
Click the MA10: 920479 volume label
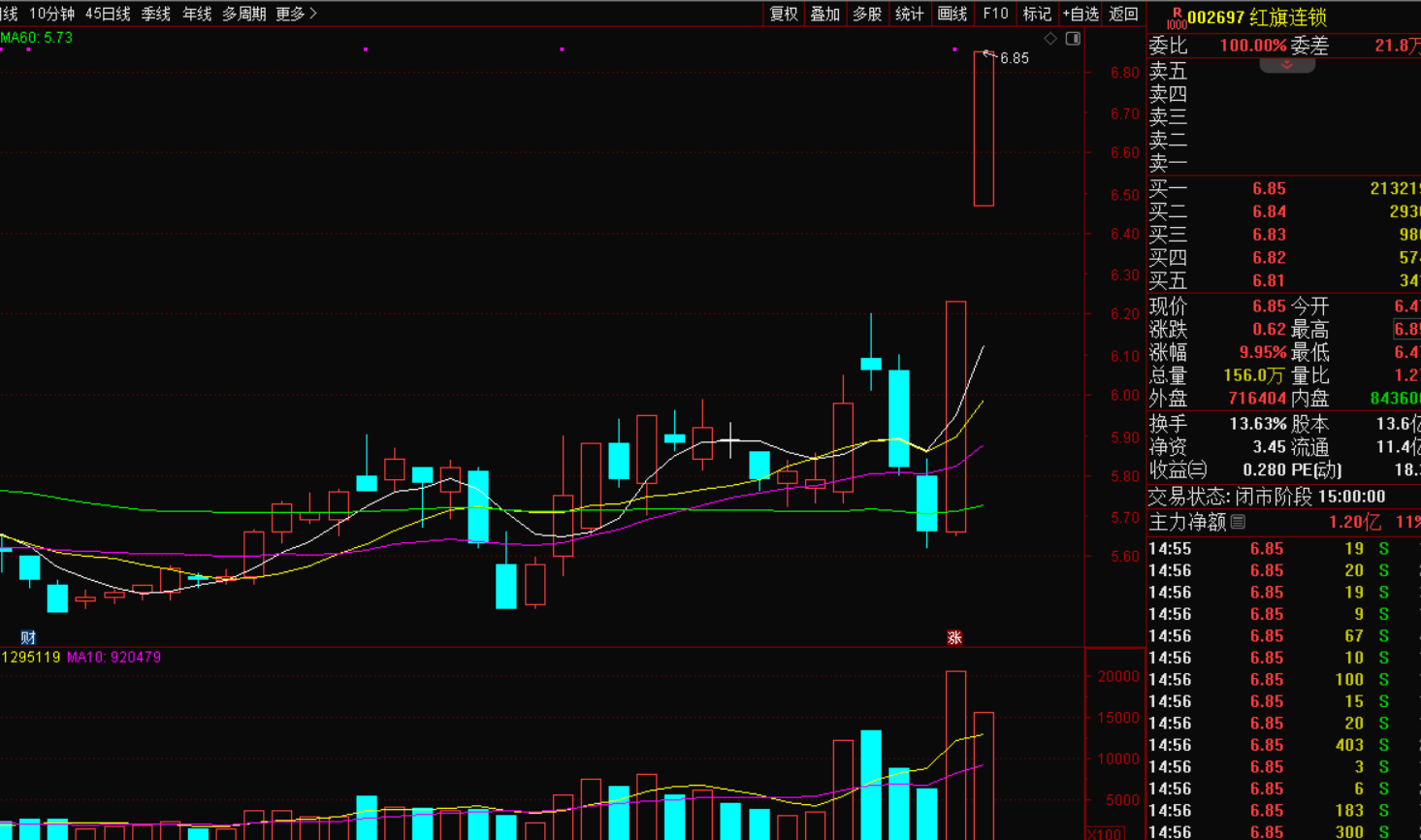[x=113, y=658]
